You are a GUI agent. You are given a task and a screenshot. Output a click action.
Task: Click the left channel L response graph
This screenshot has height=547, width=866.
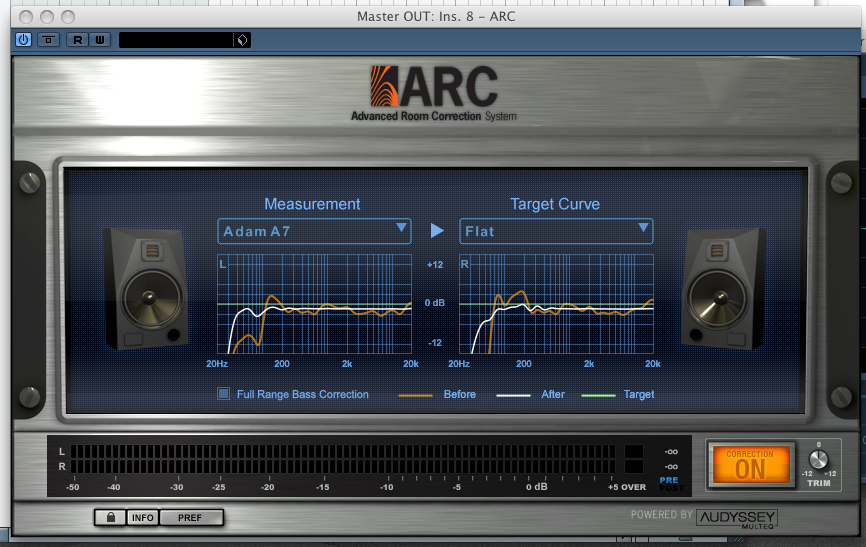point(314,304)
